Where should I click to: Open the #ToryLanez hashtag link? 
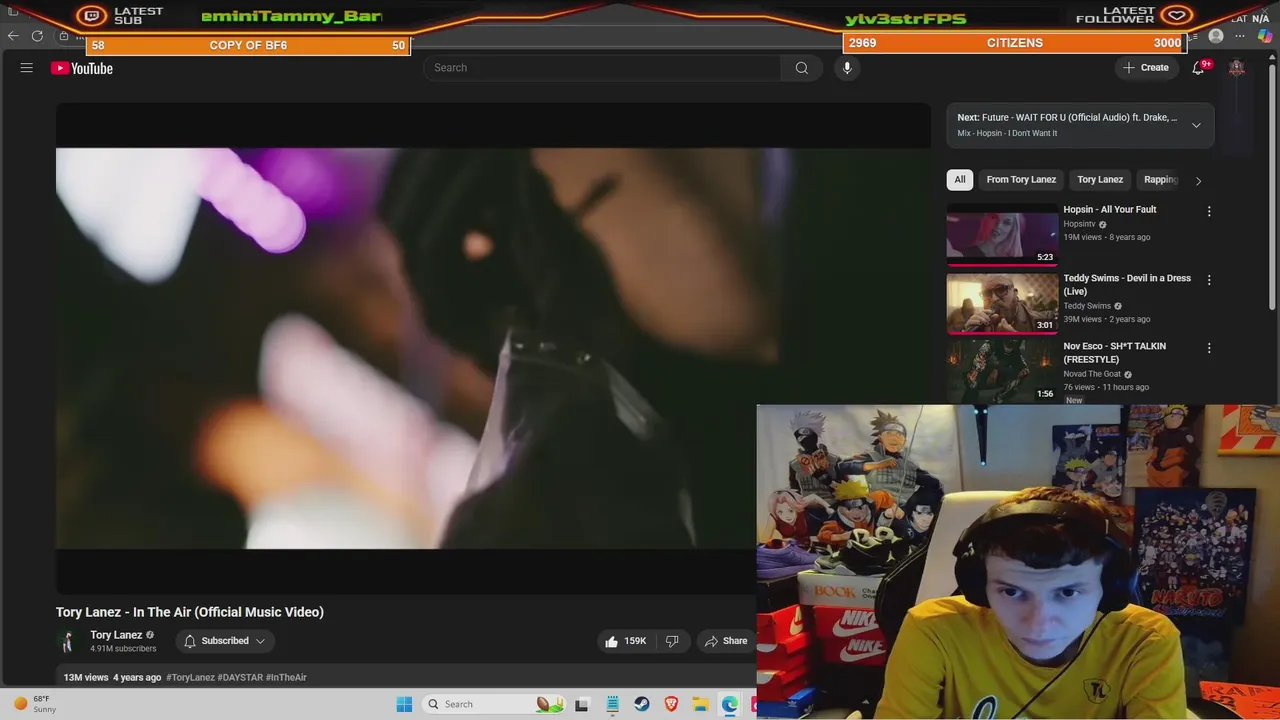click(190, 677)
